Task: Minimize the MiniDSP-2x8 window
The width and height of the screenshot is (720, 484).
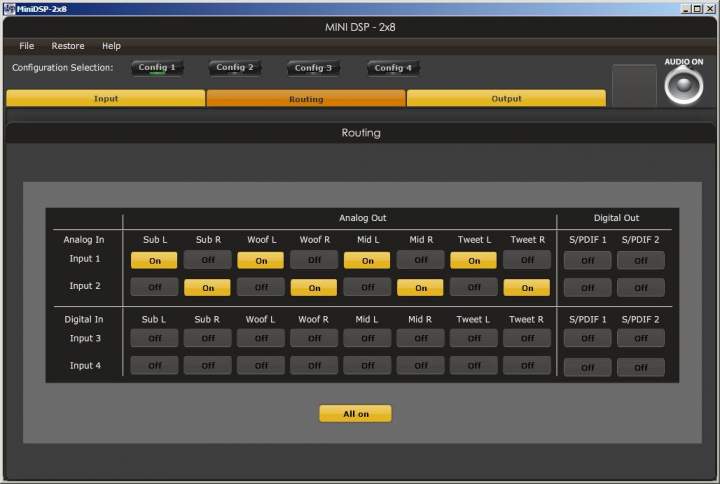Action: 686,9
